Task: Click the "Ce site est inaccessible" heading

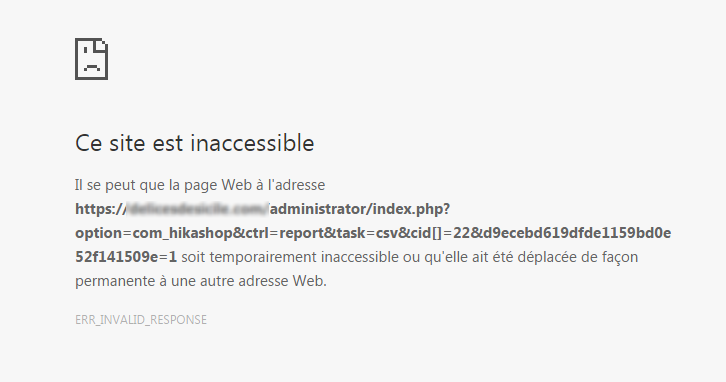Action: pyautogui.click(x=194, y=143)
